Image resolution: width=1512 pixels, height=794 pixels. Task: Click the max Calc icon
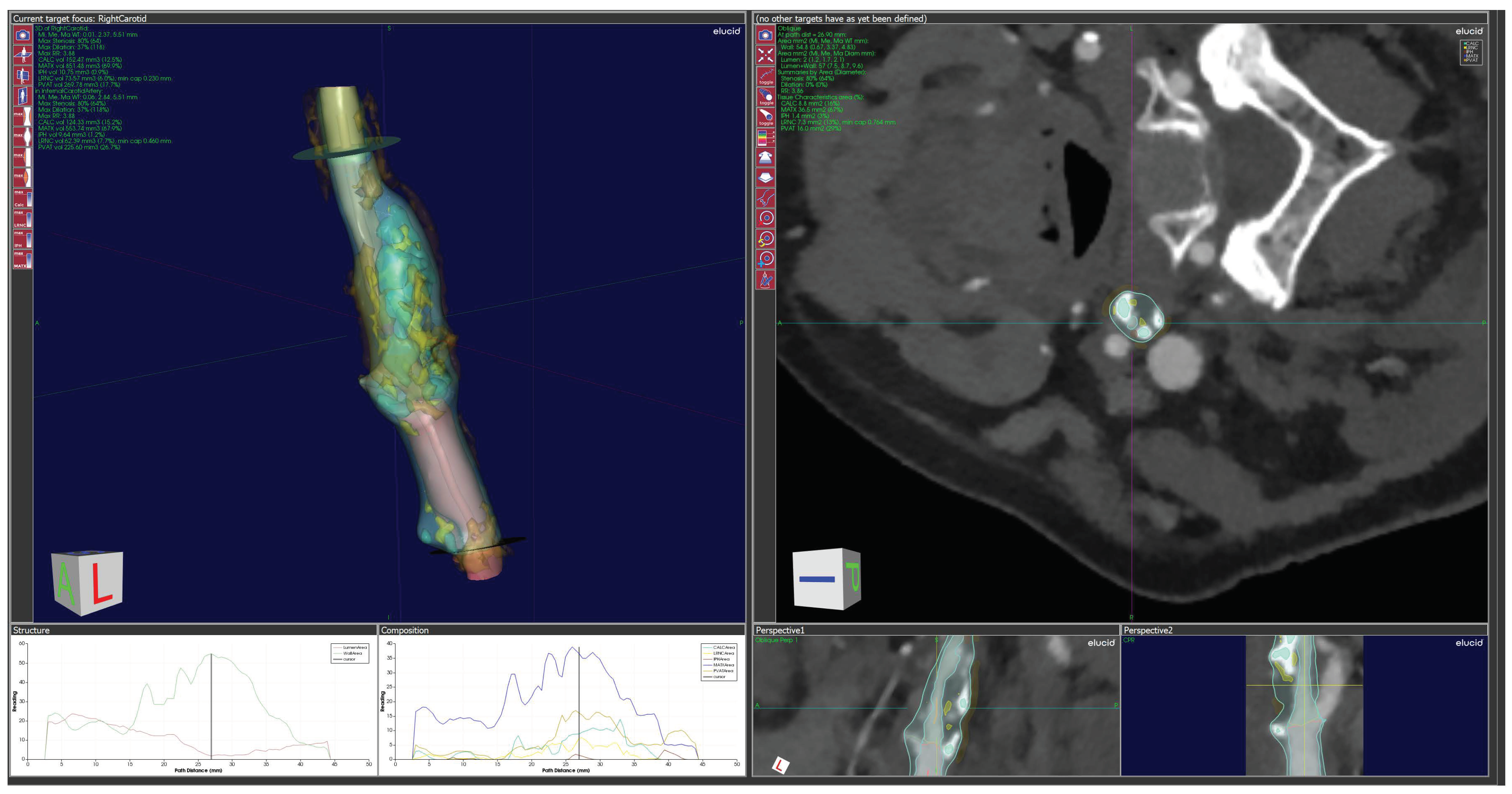22,198
